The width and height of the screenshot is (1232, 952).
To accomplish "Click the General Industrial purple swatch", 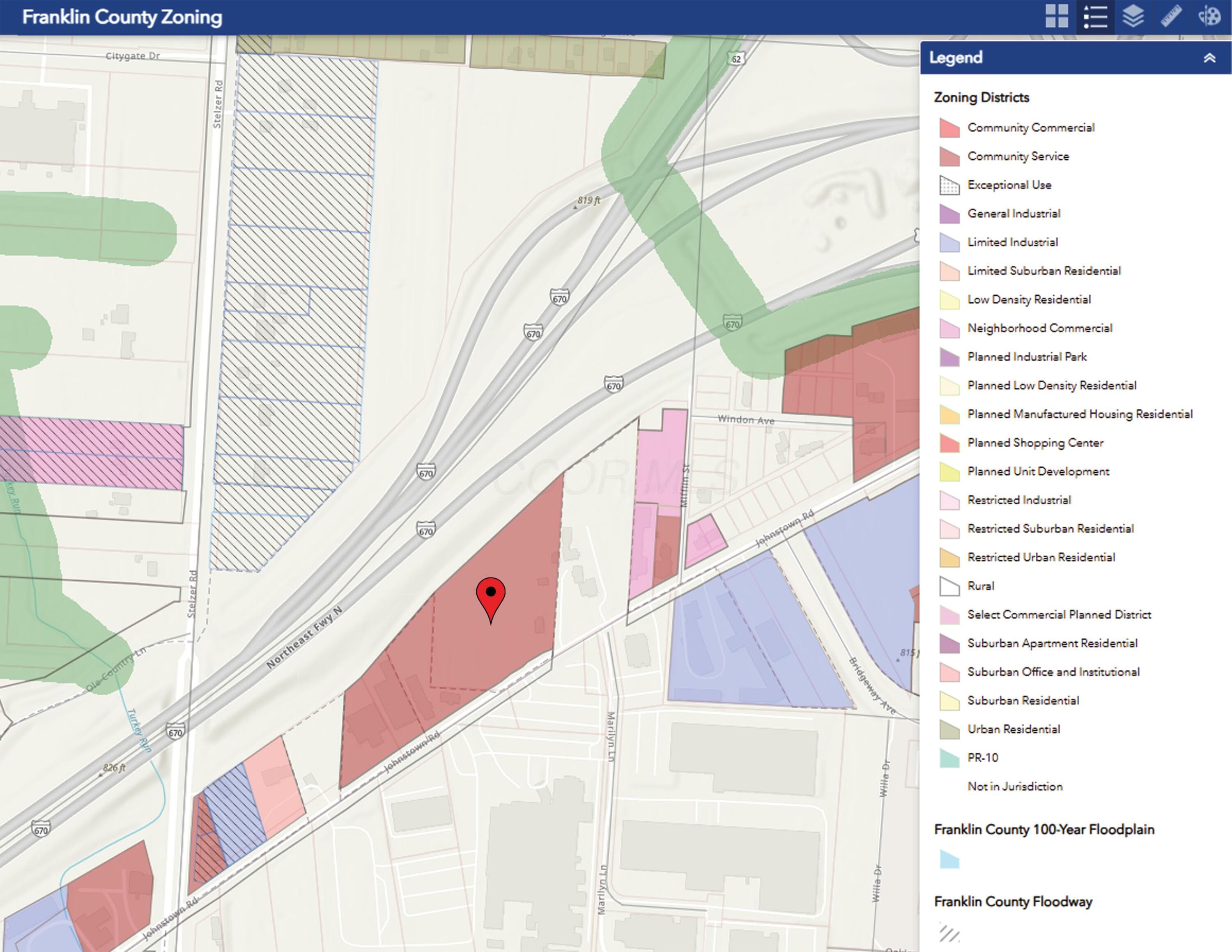I will pos(949,214).
